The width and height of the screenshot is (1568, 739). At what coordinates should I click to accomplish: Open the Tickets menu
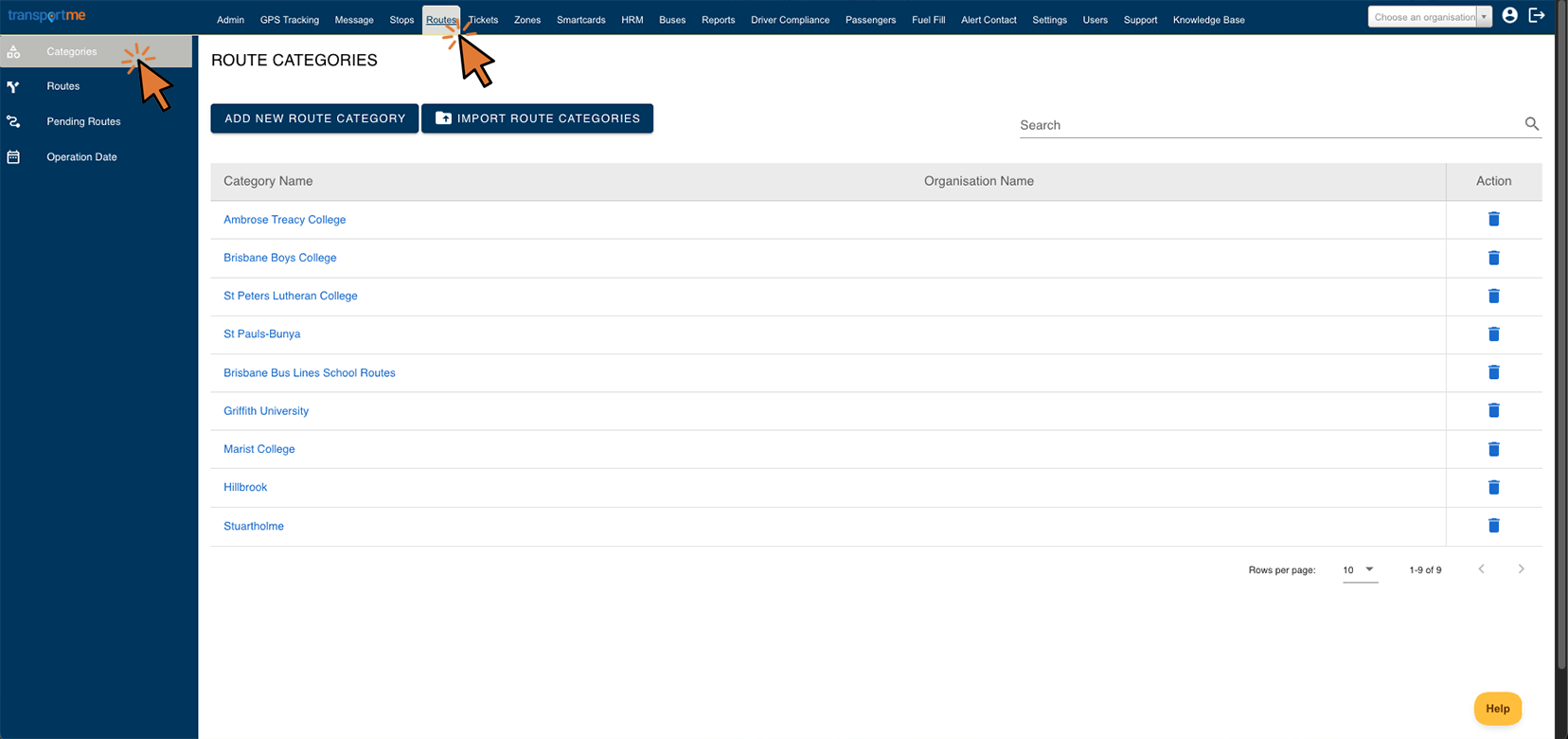(x=483, y=20)
